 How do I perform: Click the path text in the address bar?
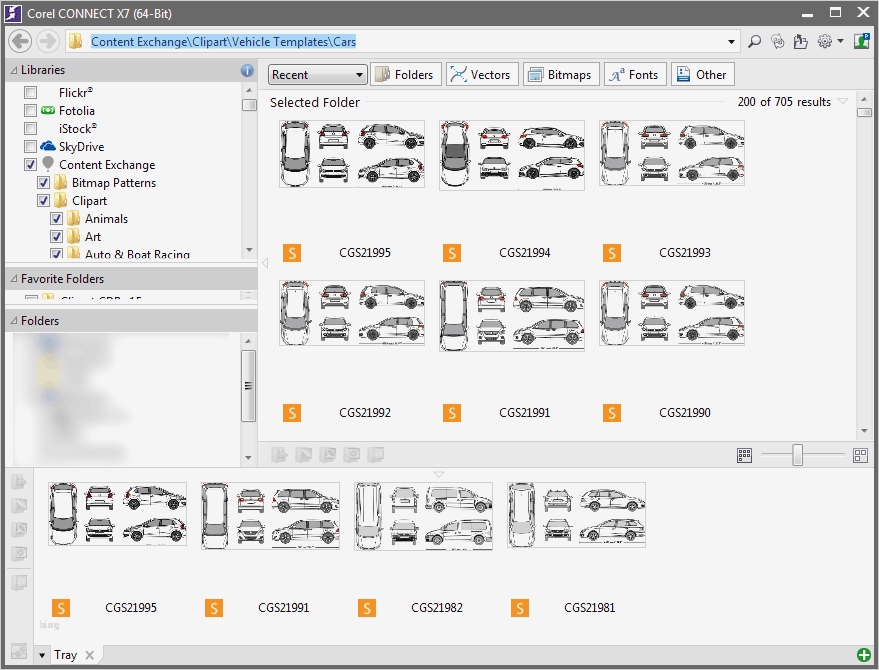[x=223, y=42]
